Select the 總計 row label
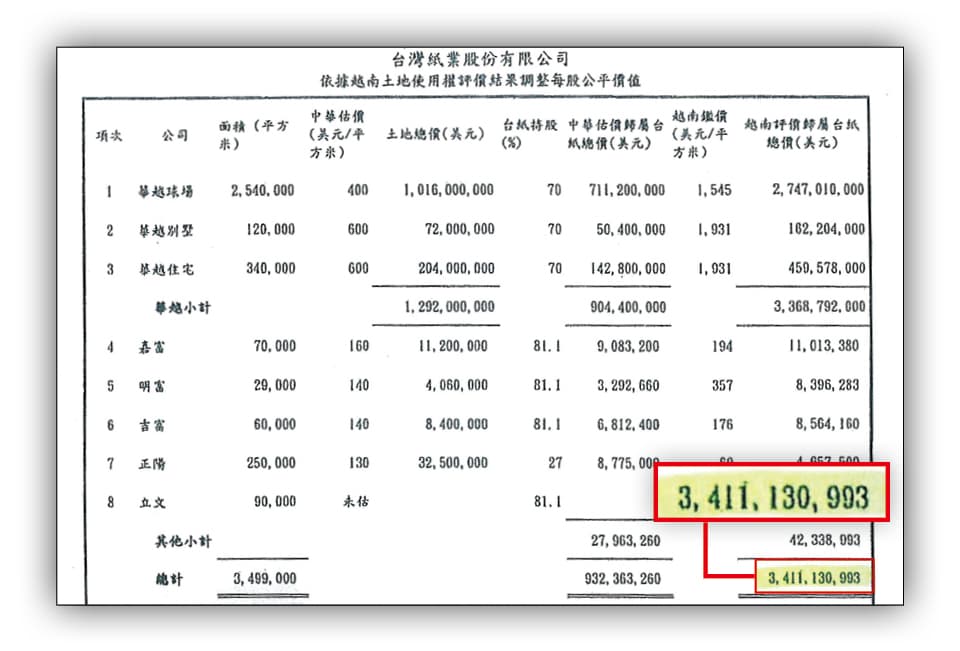The image size is (960, 651). point(169,579)
